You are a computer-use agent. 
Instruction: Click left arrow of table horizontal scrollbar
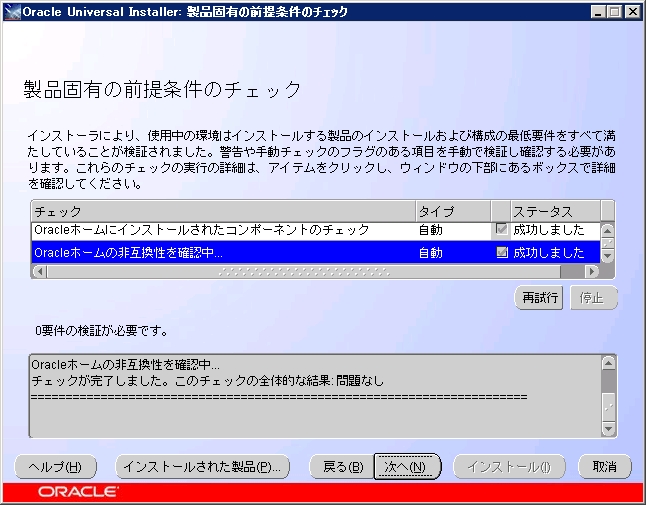point(38,271)
